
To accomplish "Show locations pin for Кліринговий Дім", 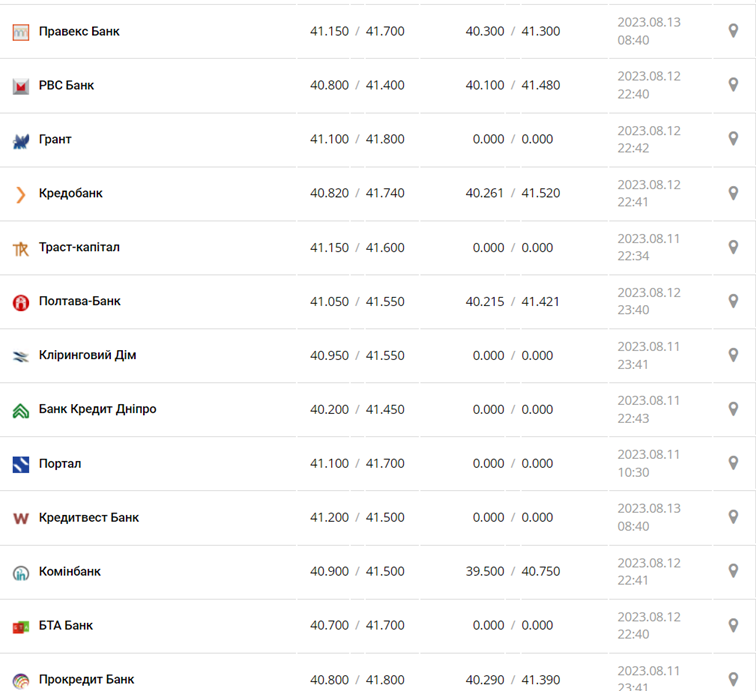I will tap(733, 355).
